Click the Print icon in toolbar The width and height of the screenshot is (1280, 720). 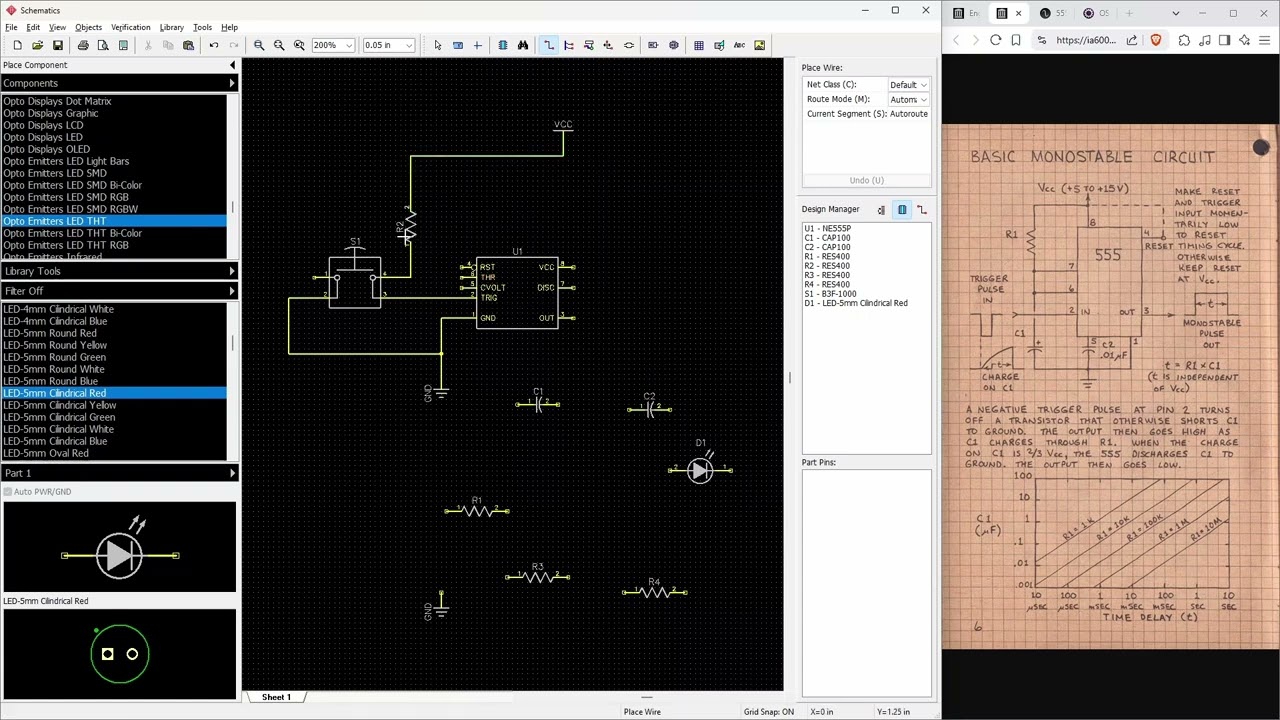[x=83, y=45]
